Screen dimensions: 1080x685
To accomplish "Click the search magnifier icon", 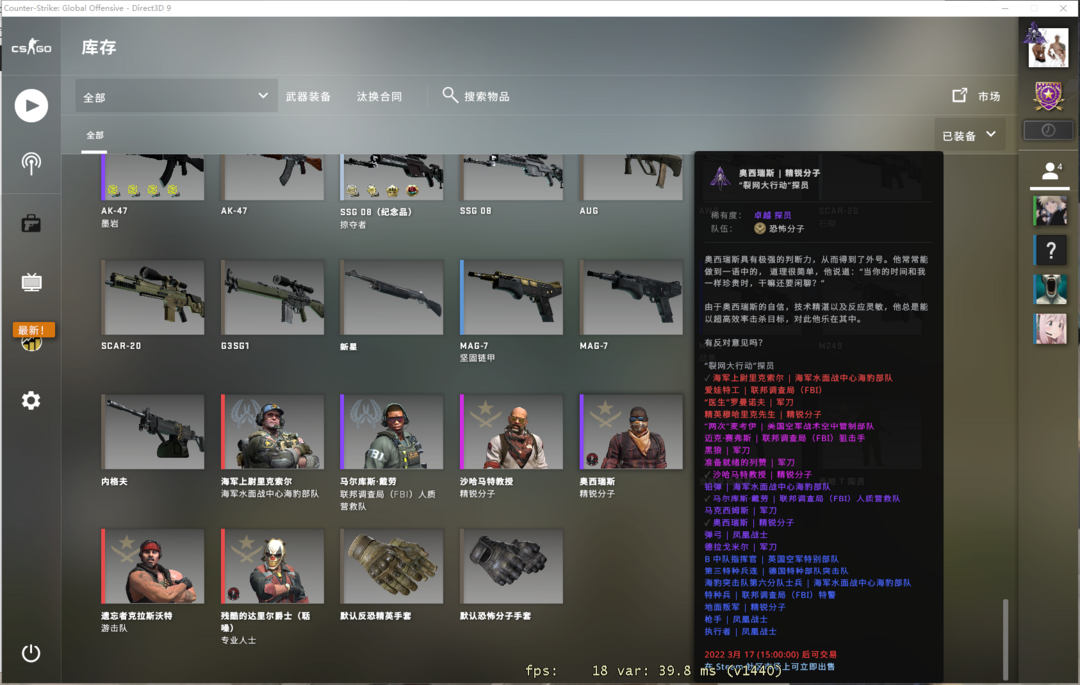I will (x=450, y=95).
